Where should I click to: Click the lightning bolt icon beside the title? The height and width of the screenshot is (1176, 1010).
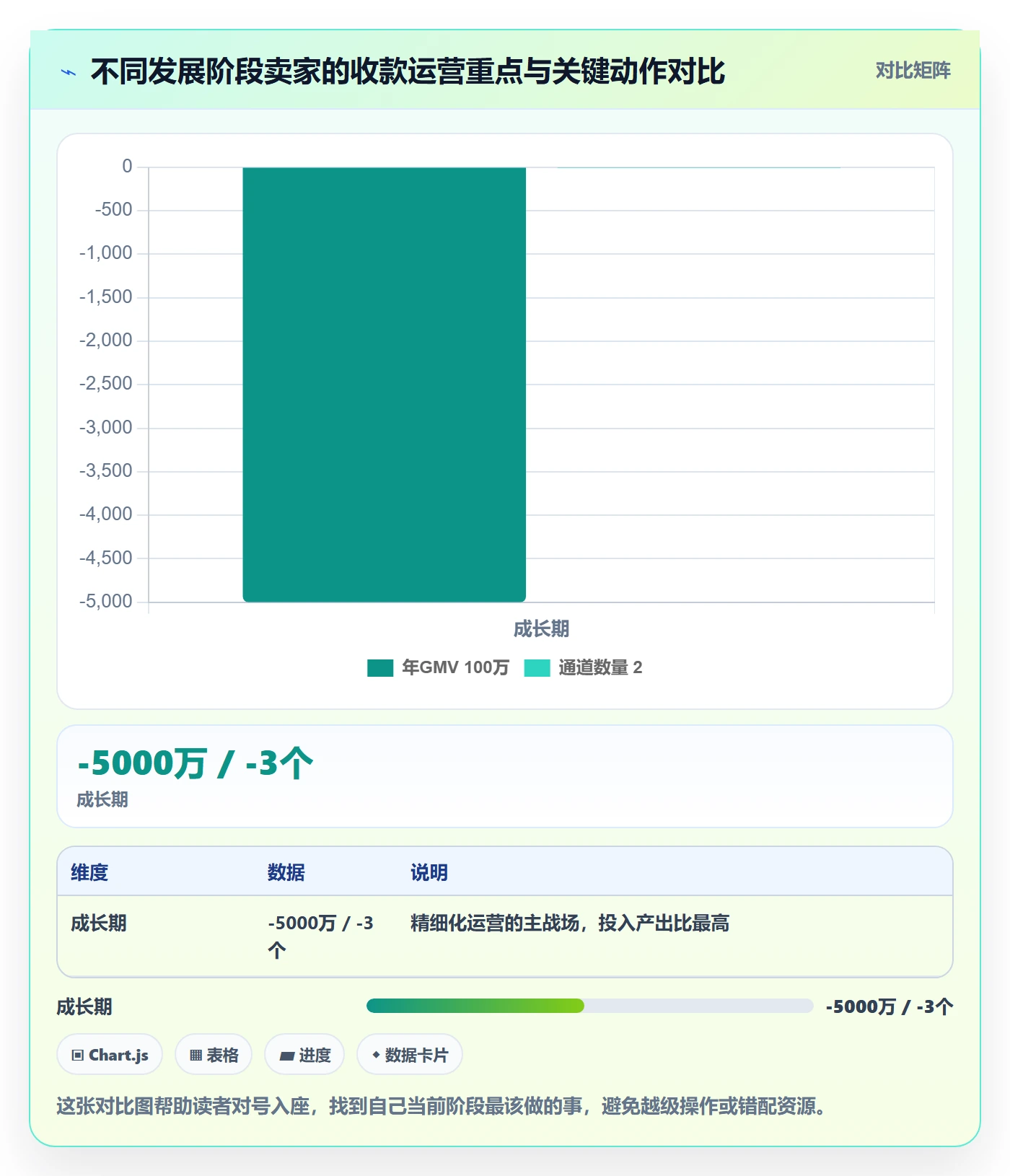(x=69, y=72)
